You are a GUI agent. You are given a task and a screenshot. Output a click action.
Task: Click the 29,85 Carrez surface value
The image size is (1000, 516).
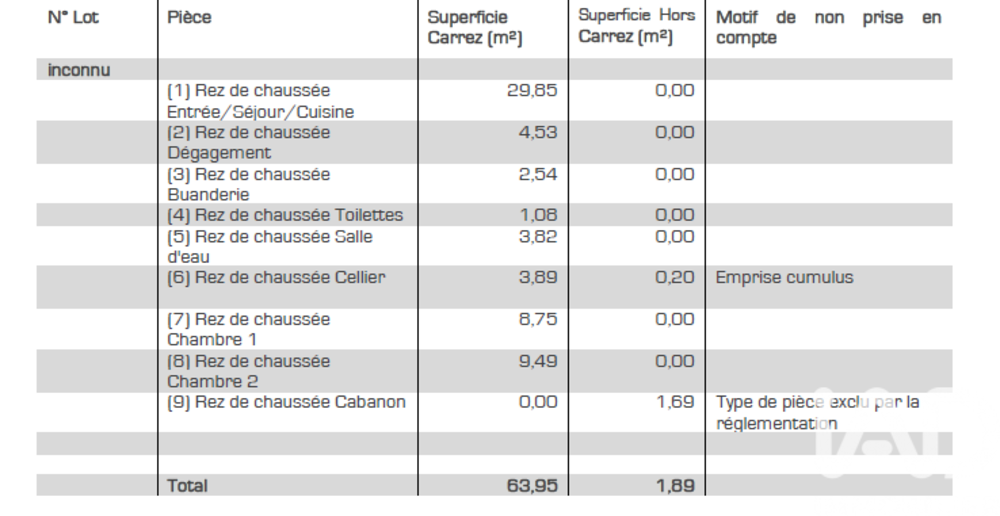(532, 90)
